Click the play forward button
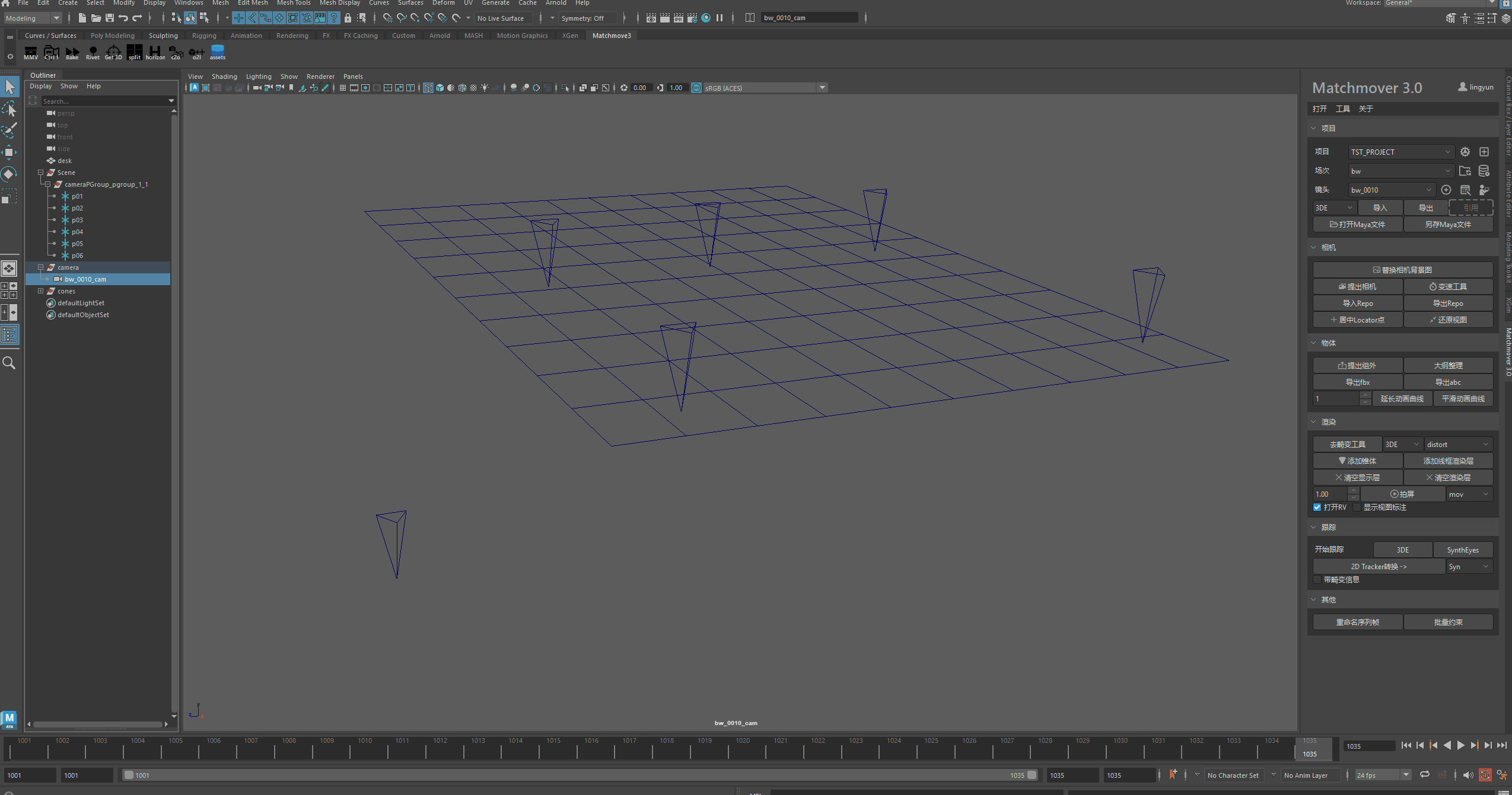This screenshot has height=795, width=1512. click(1460, 745)
